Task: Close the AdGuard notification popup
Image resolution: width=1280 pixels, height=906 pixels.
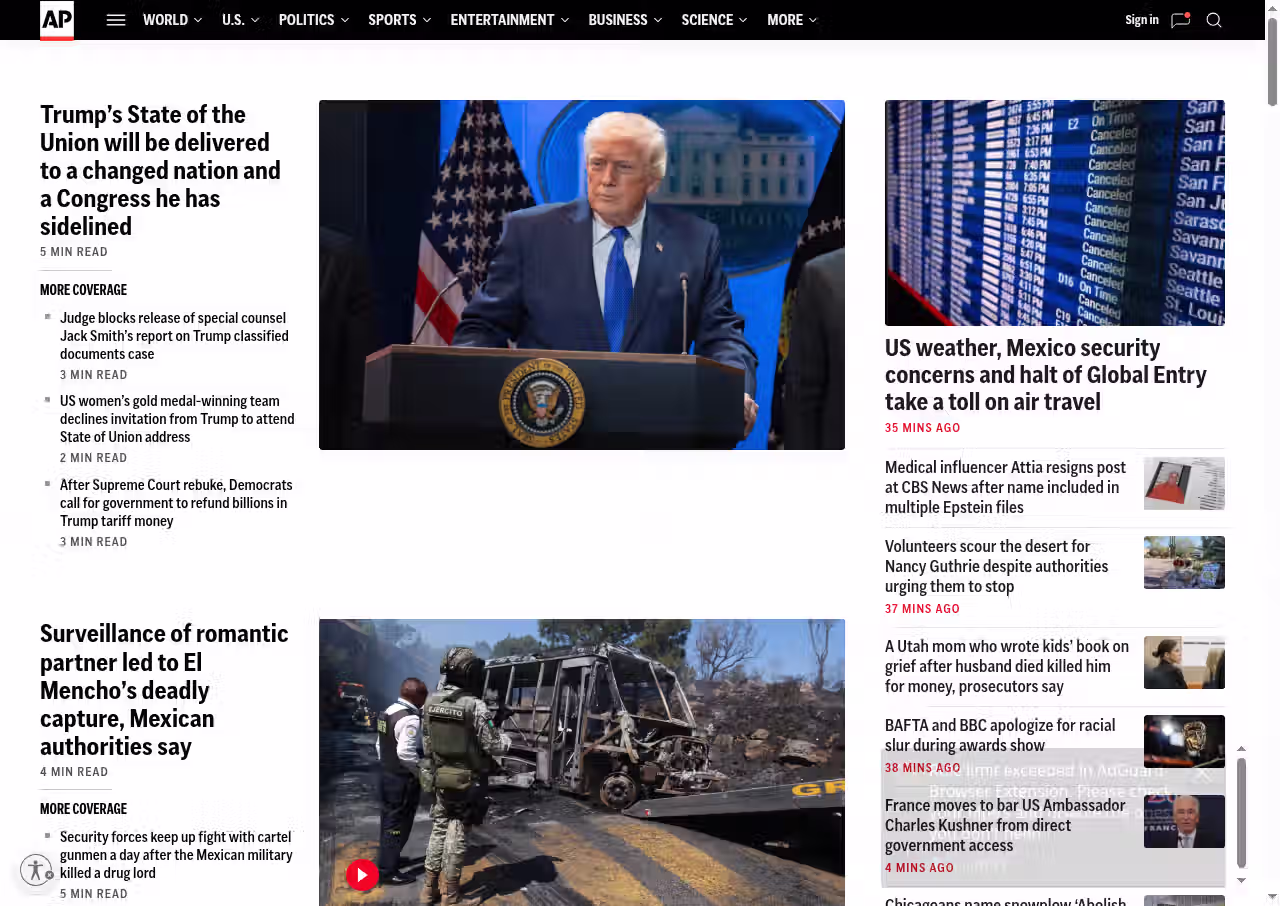Action: tap(1203, 773)
